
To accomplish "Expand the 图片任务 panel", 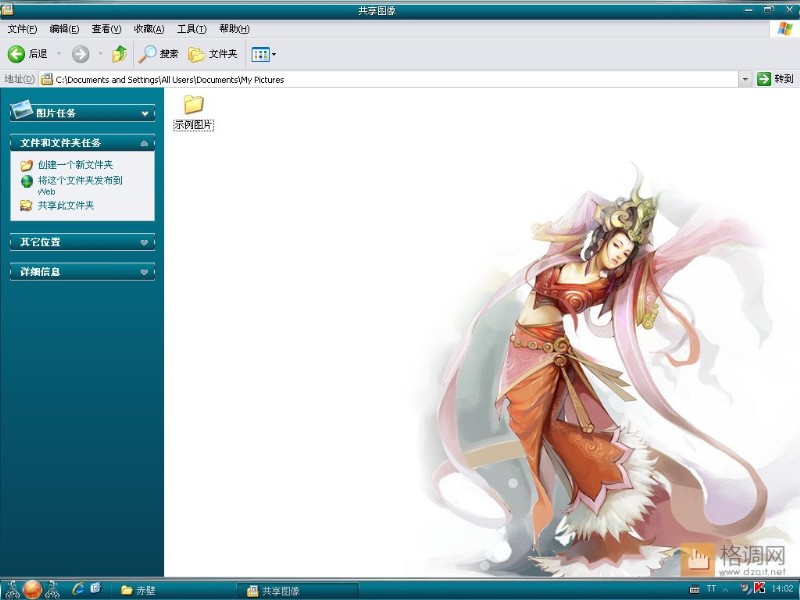I will (145, 113).
